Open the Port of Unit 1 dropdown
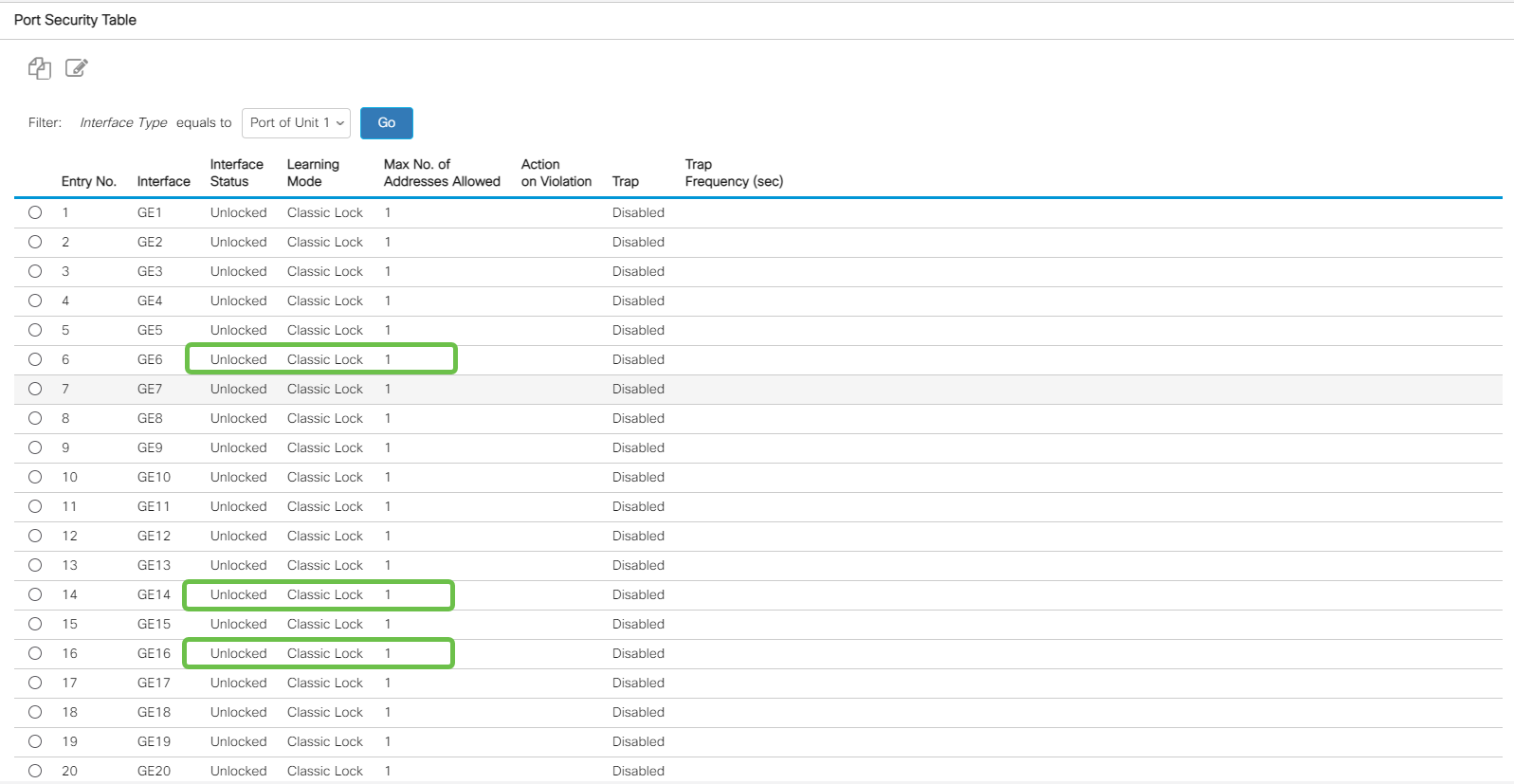Screen dimensions: 1514x784 coord(296,123)
